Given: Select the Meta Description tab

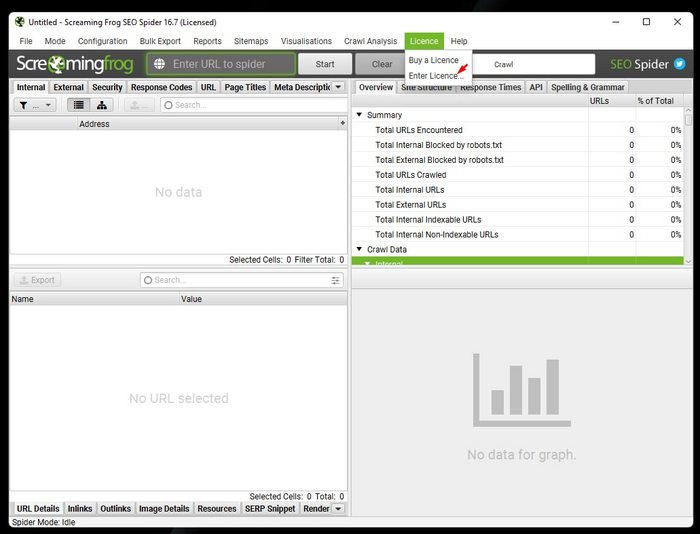Looking at the screenshot, I should [302, 87].
